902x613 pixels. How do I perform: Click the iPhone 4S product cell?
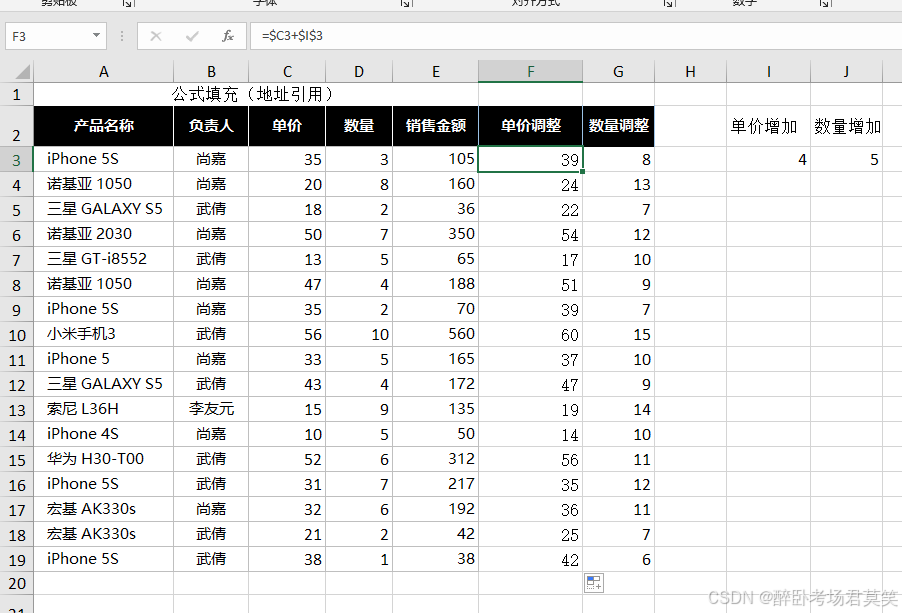[104, 435]
